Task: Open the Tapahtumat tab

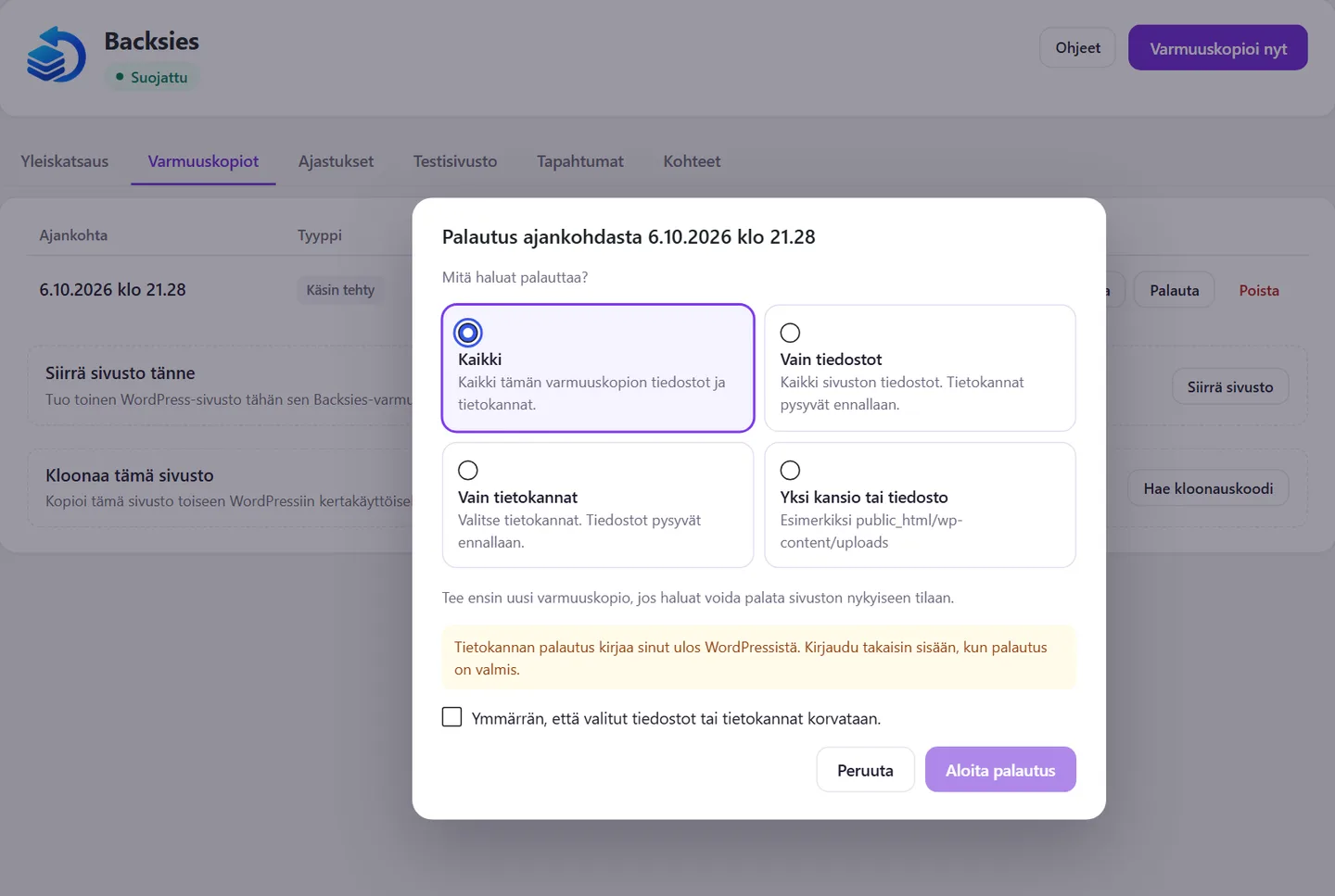Action: [x=580, y=161]
